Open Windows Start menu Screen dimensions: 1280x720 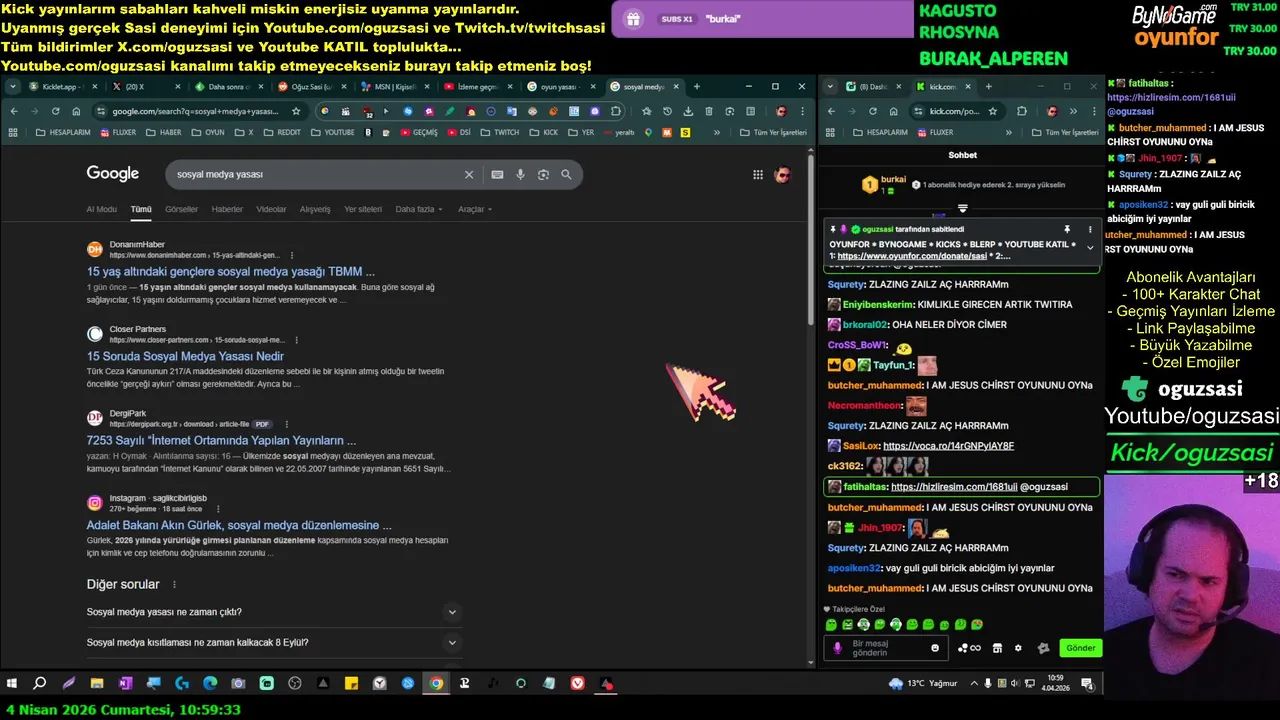point(12,683)
